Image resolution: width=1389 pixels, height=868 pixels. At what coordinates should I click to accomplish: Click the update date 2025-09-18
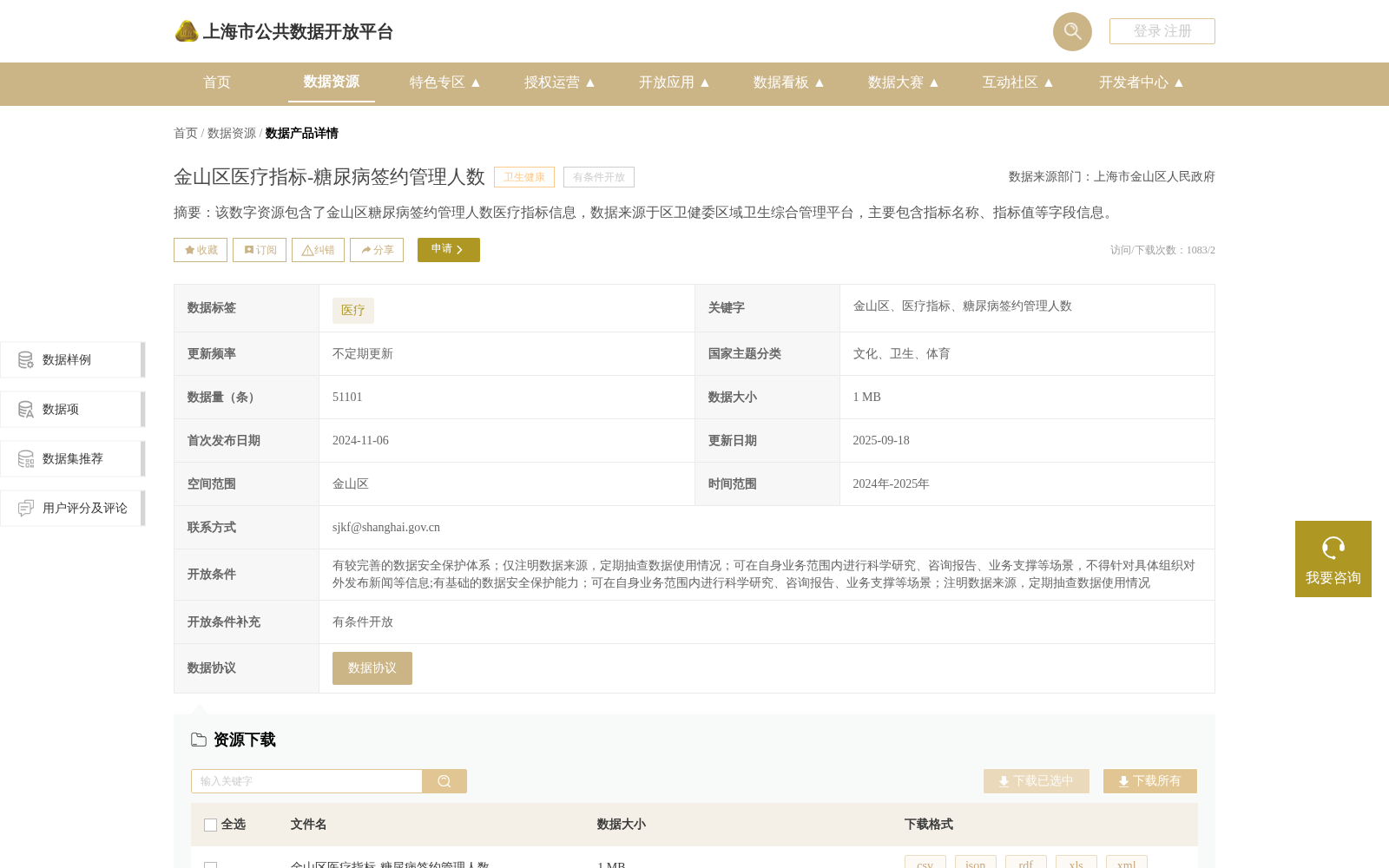pos(881,441)
